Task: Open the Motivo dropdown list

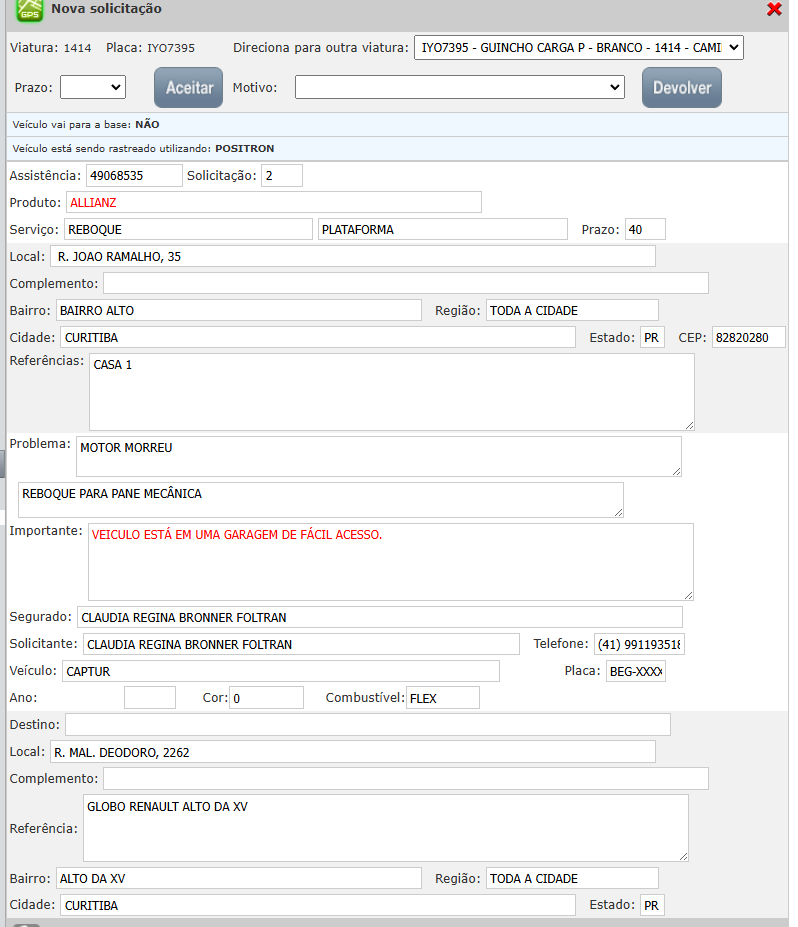Action: pyautogui.click(x=459, y=88)
